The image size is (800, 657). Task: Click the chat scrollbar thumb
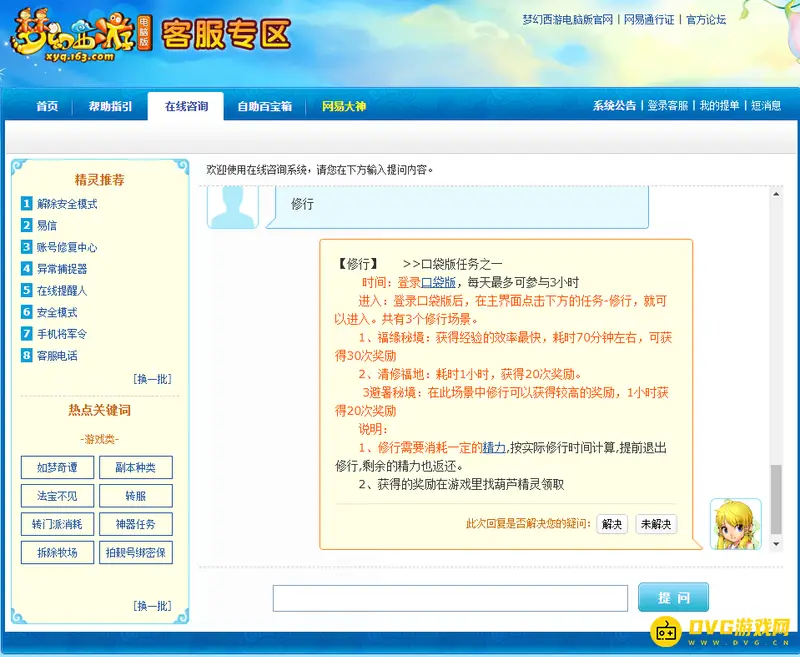click(x=776, y=499)
